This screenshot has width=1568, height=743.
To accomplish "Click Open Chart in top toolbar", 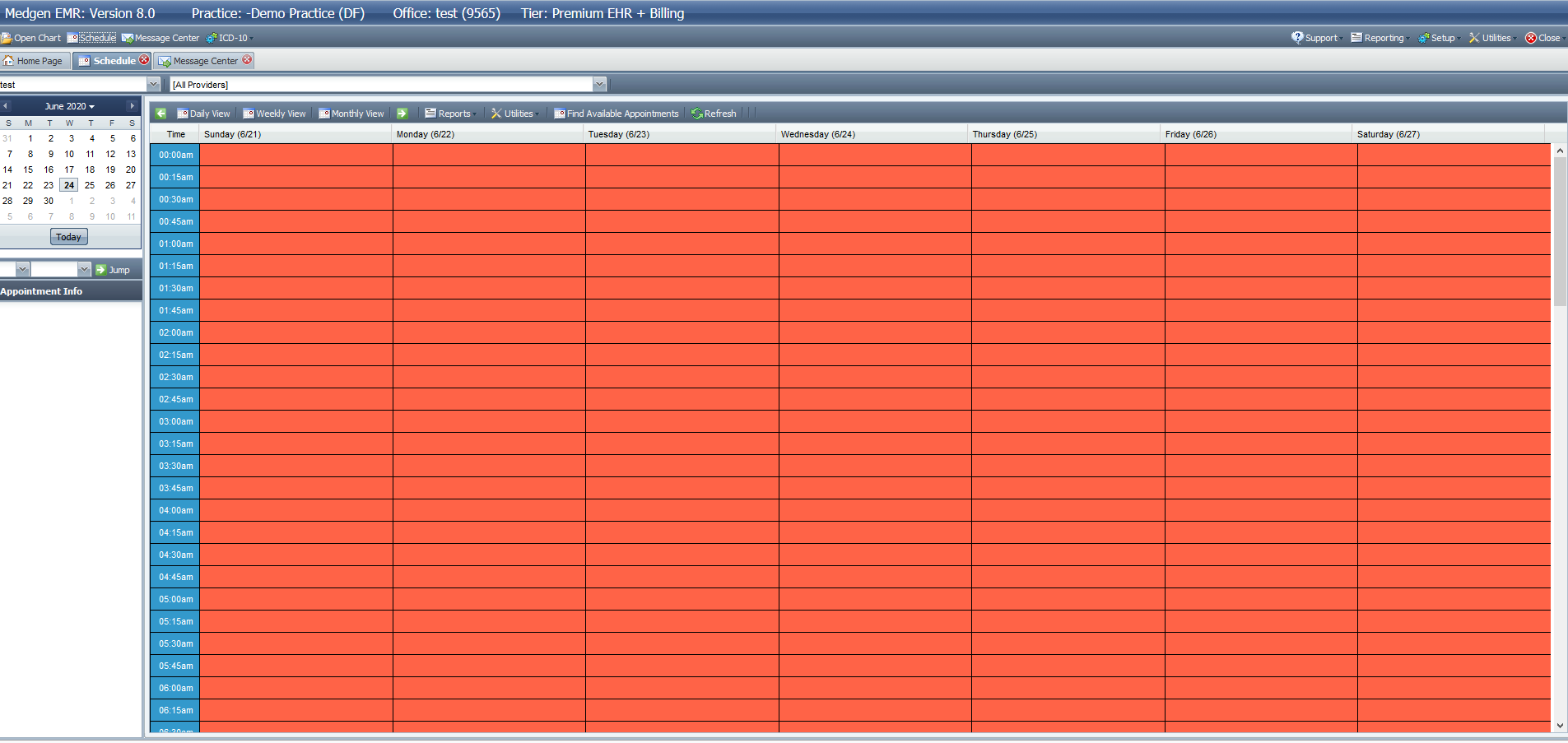I will click(x=31, y=38).
